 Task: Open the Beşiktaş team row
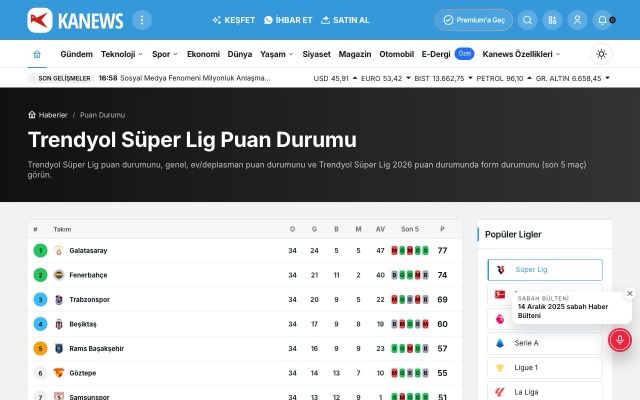pos(245,324)
